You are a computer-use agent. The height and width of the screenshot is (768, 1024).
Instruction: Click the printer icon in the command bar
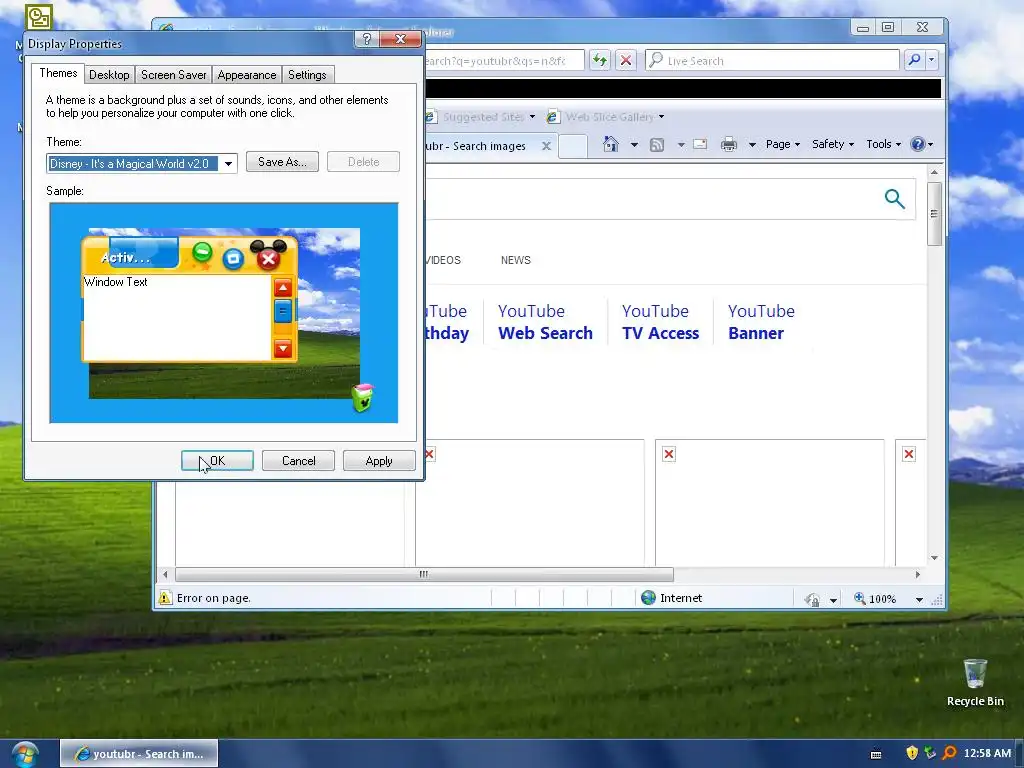point(729,144)
